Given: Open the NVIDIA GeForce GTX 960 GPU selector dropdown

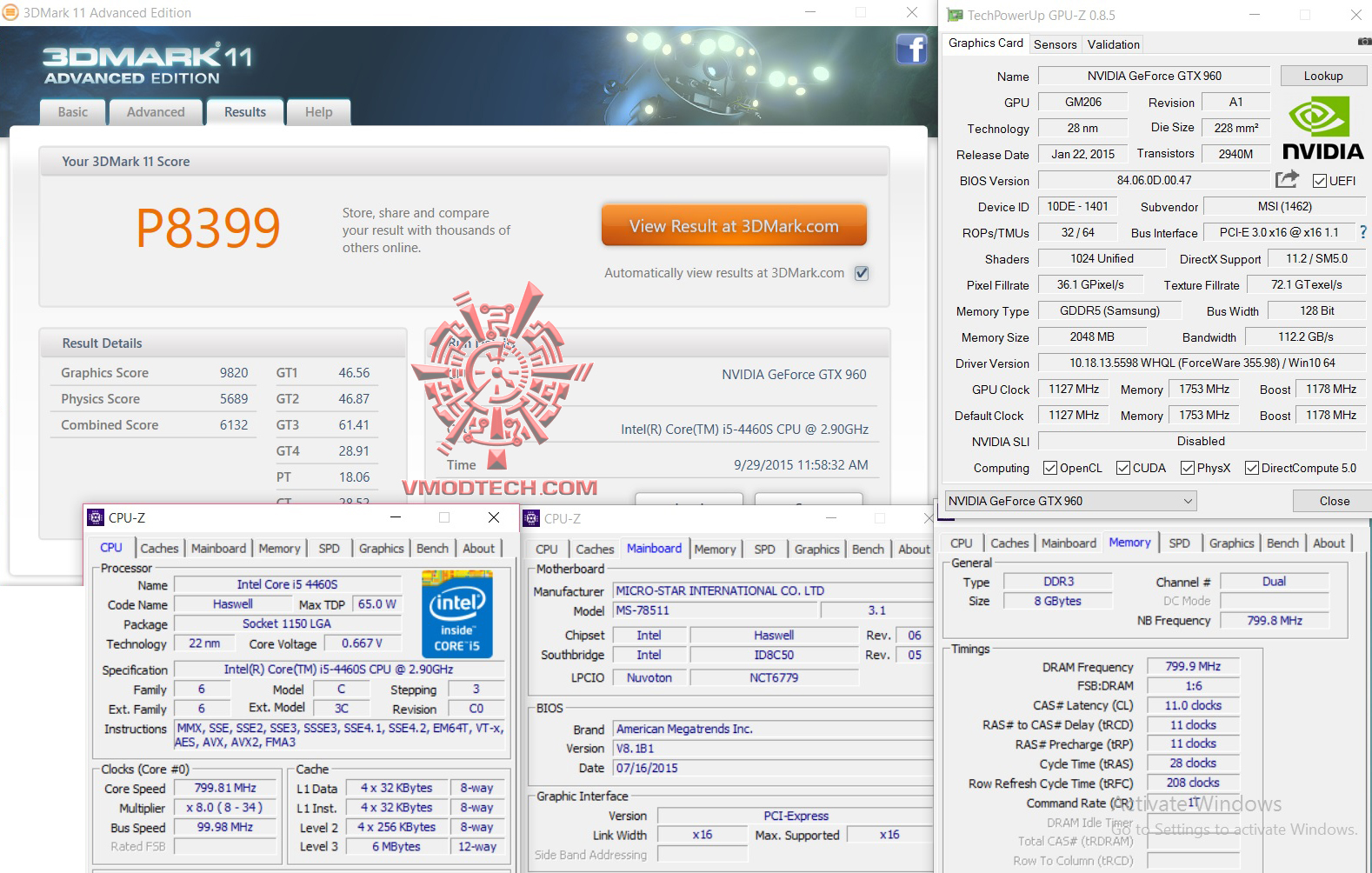Looking at the screenshot, I should coord(1070,501).
